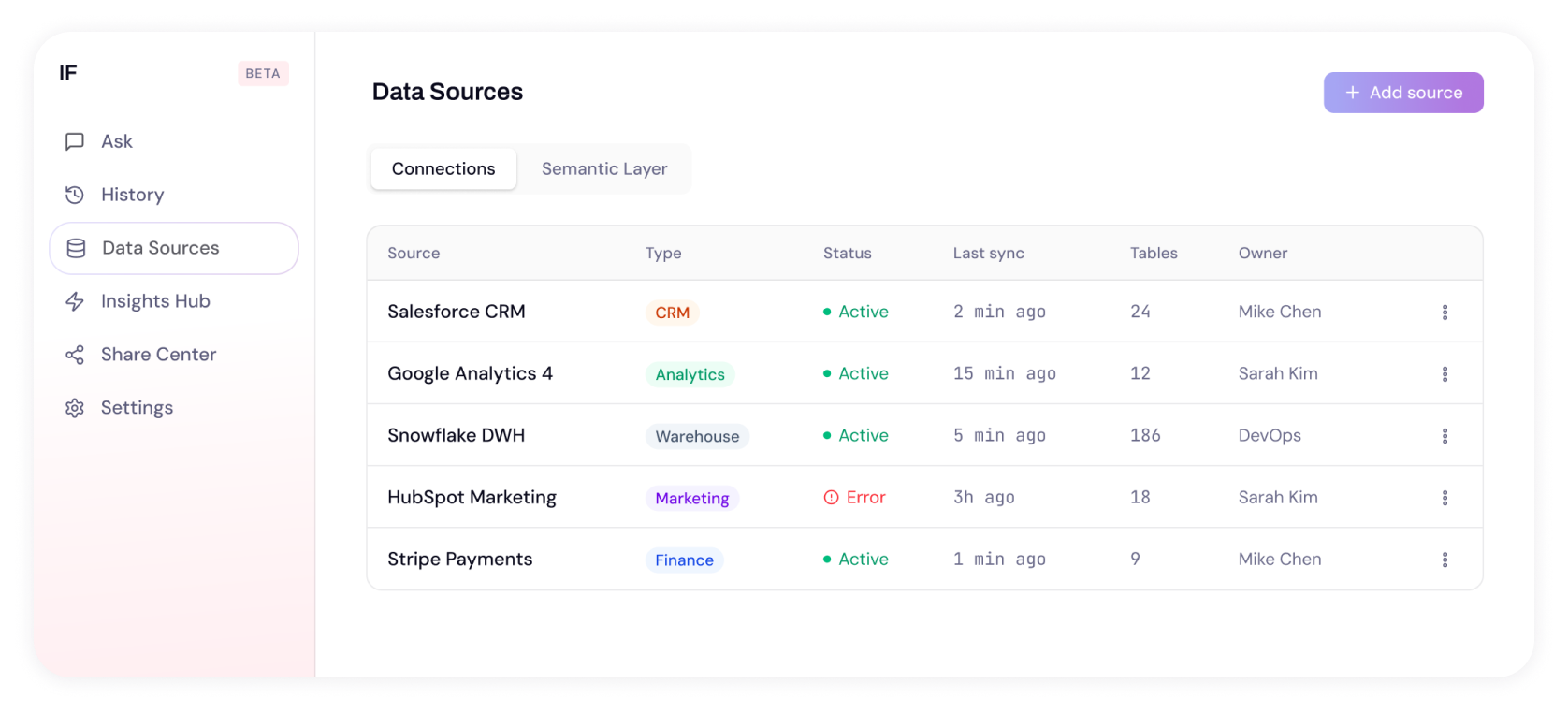Image resolution: width=1568 pixels, height=713 pixels.
Task: Click Sarah Kim in HubSpot Marketing row
Action: point(1278,497)
